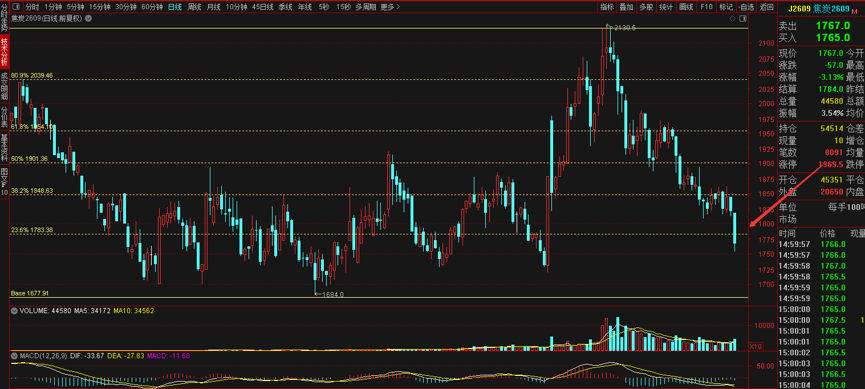Switch to the 月线 monthly chart
Viewport: 865px width, 389px height.
(213, 7)
